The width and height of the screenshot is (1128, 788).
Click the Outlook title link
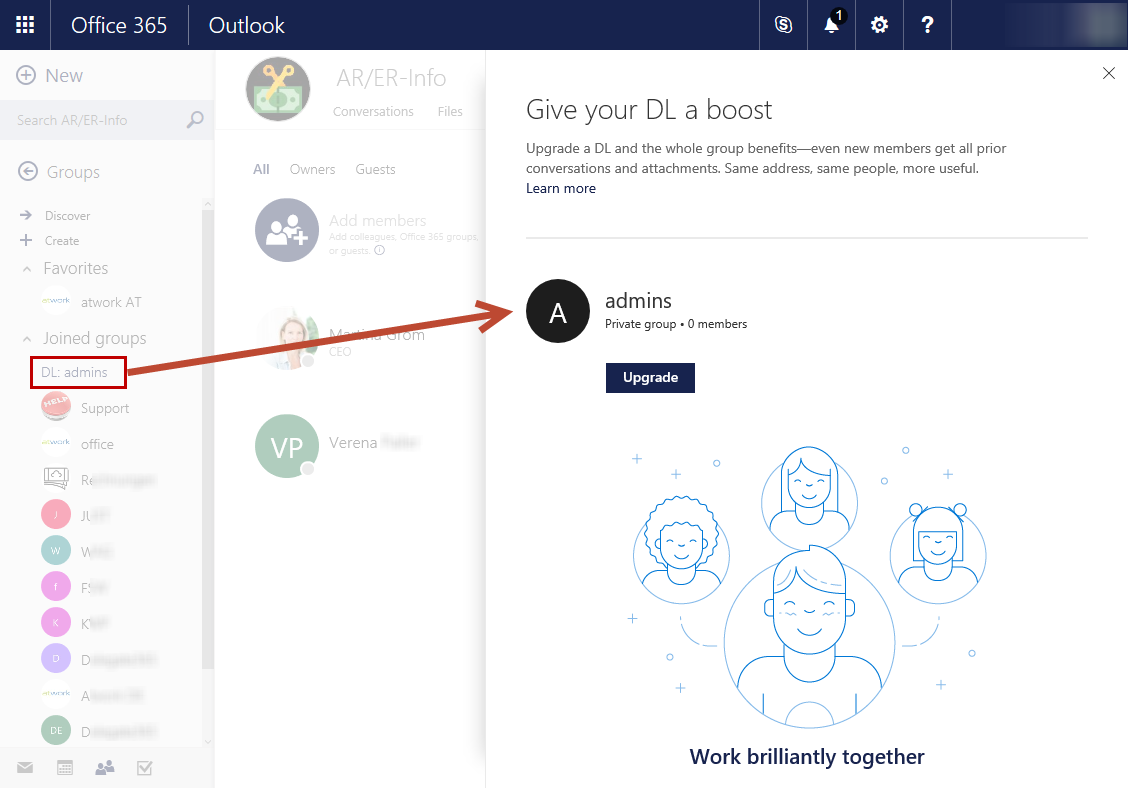247,25
